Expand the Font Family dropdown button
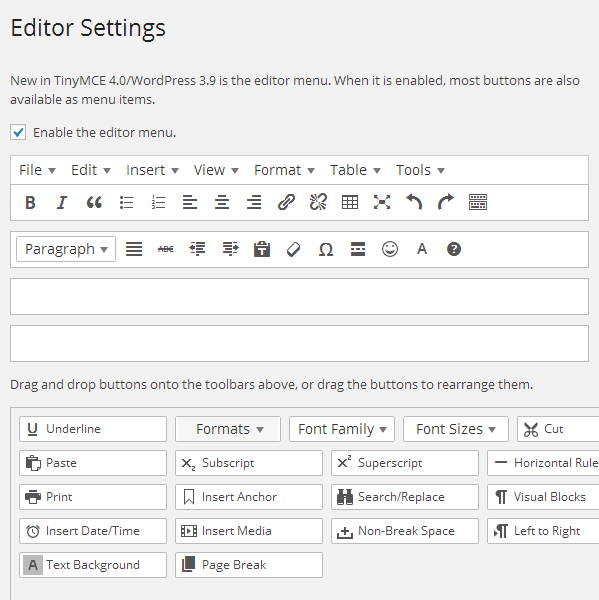Viewport: 599px width, 600px height. [x=342, y=429]
